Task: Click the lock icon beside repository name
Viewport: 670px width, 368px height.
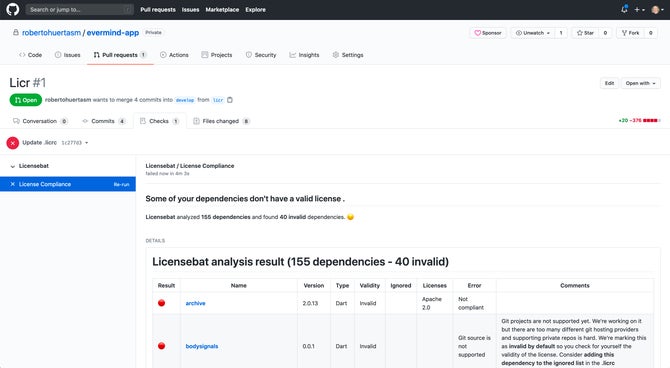Action: coord(16,32)
